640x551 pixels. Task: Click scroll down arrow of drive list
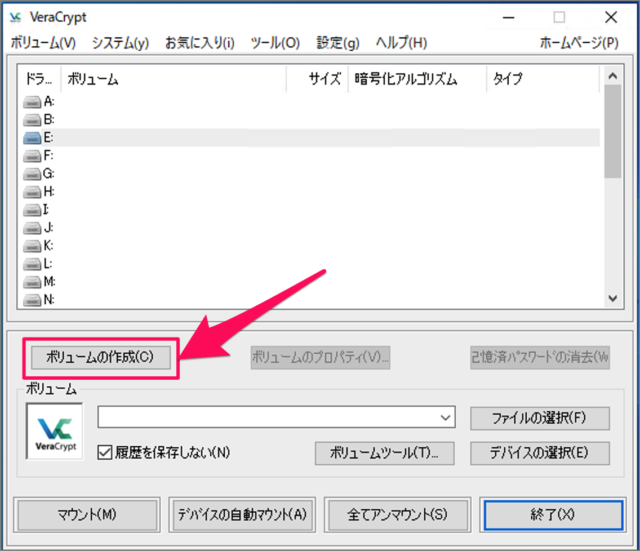point(612,298)
